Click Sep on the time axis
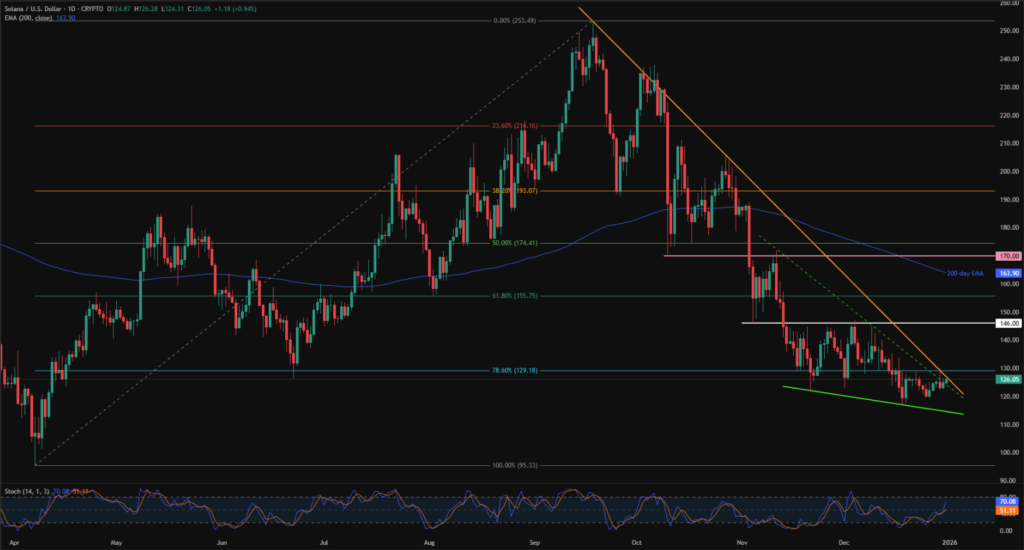Viewport: 1024px width, 550px height. pyautogui.click(x=534, y=541)
